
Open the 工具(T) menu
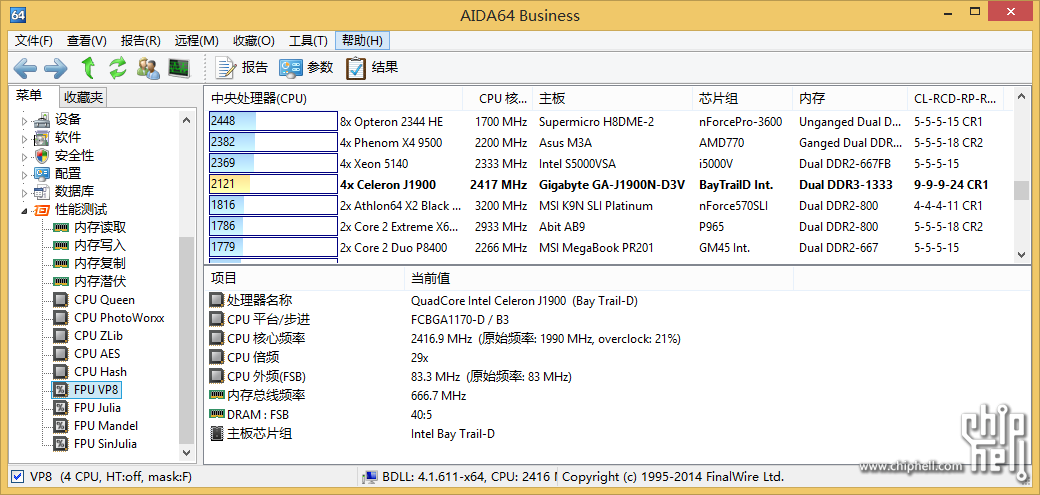308,40
